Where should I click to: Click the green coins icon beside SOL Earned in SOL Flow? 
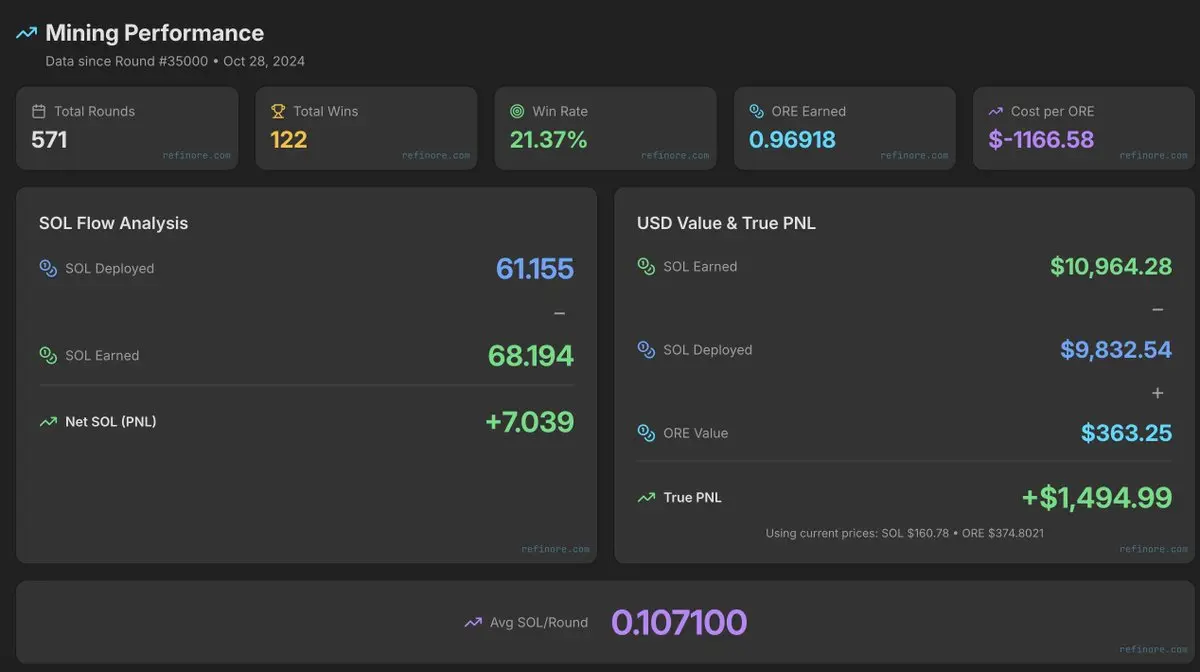pos(48,355)
